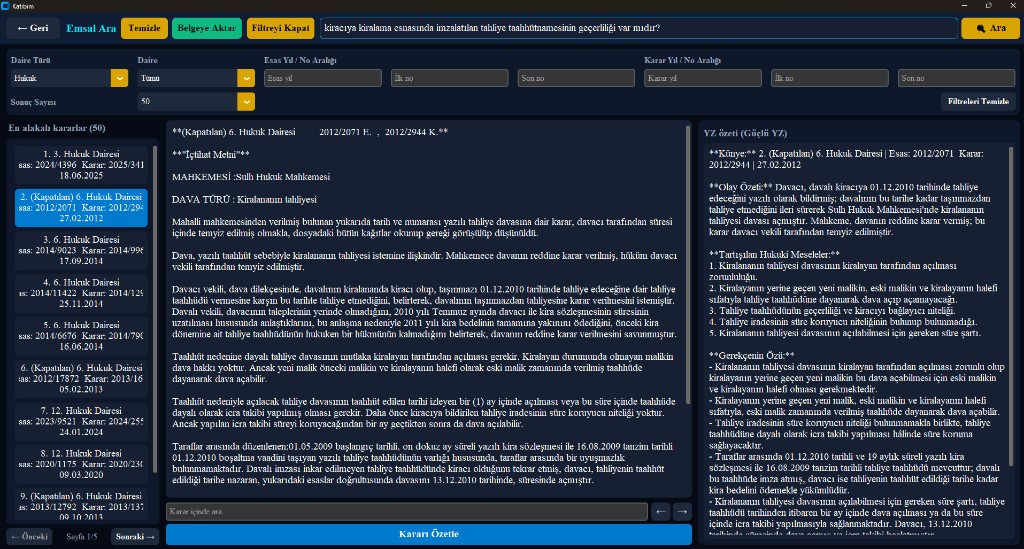
Task: Click the Sayfa 1/5 page indicator
Action: point(82,537)
